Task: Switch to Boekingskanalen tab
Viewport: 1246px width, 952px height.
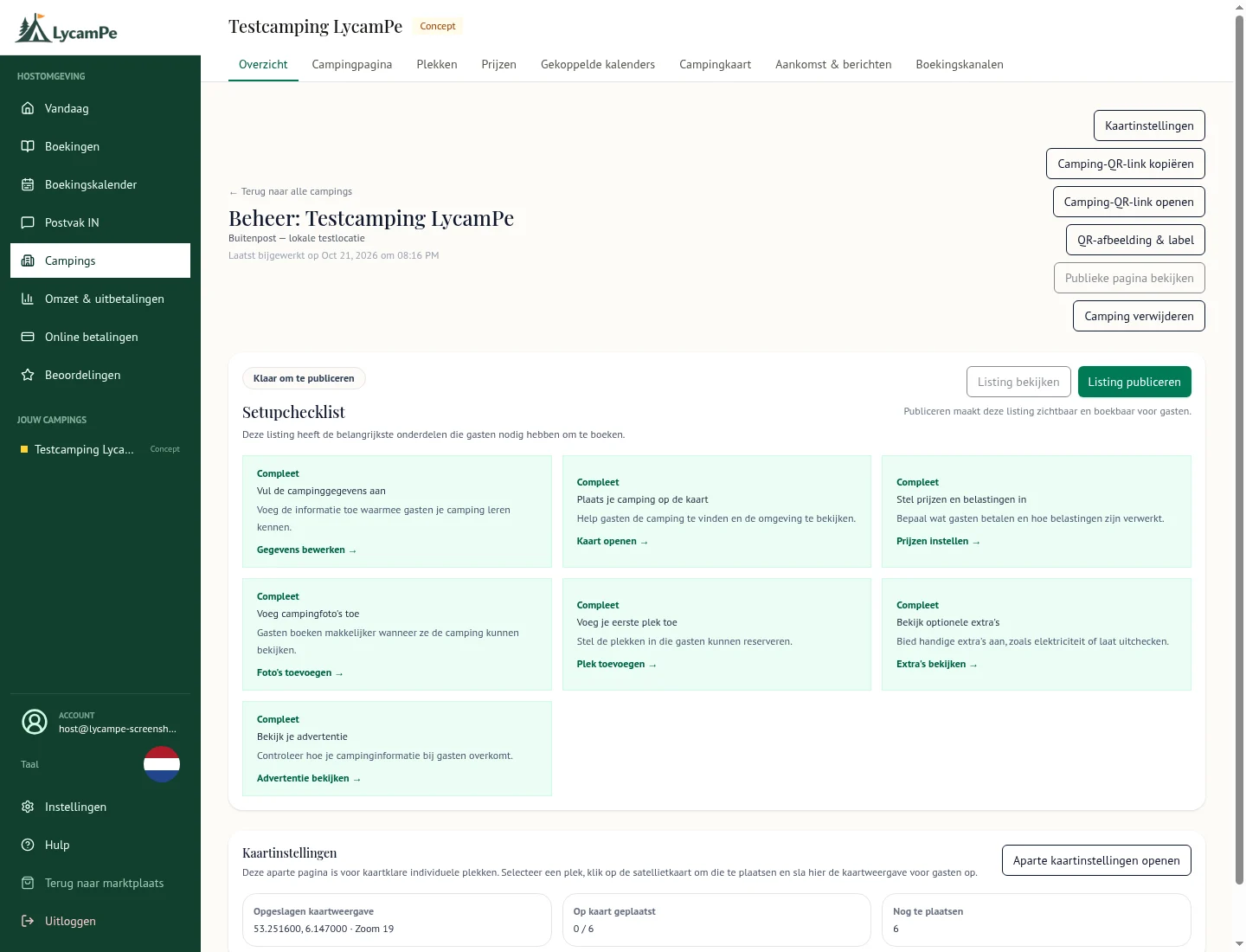Action: 960,64
